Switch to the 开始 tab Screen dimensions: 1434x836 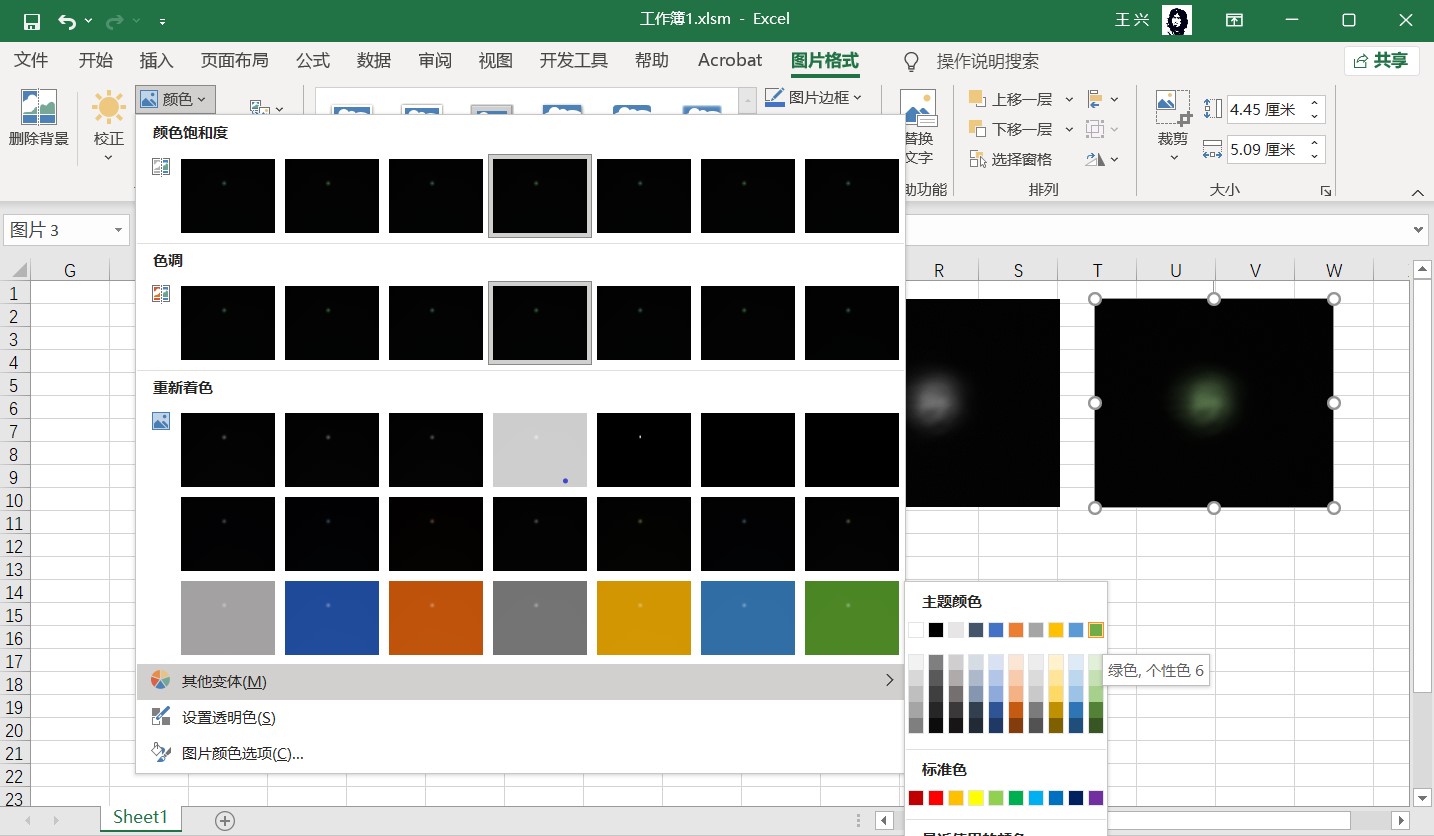point(96,61)
